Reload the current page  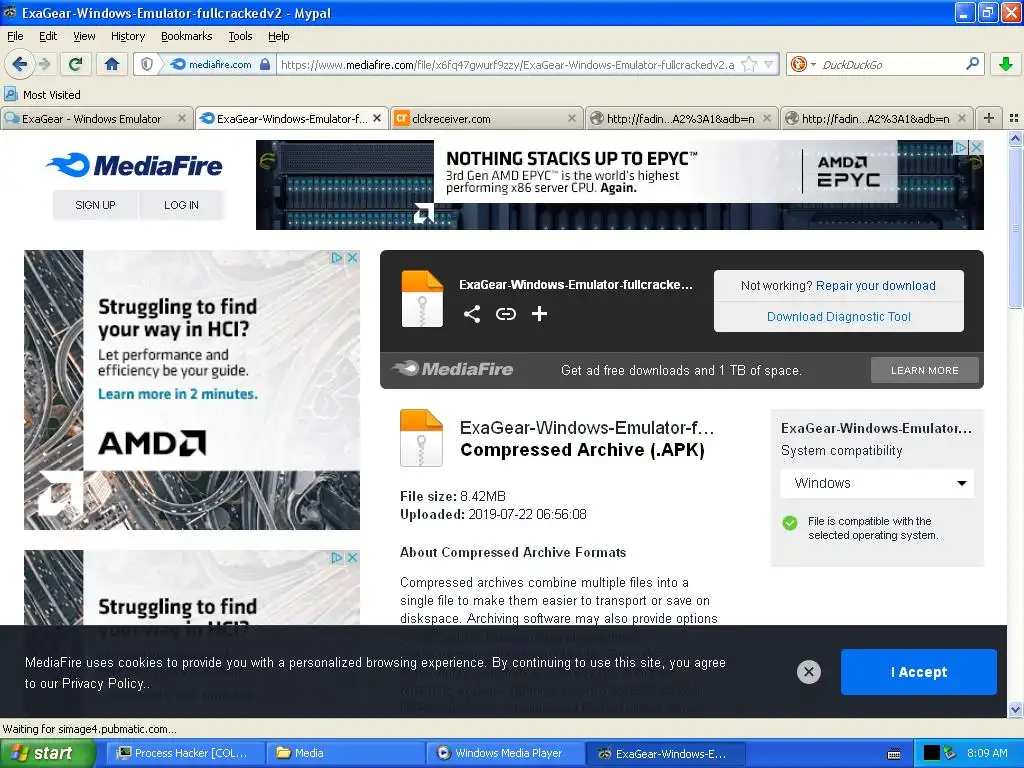click(x=76, y=64)
